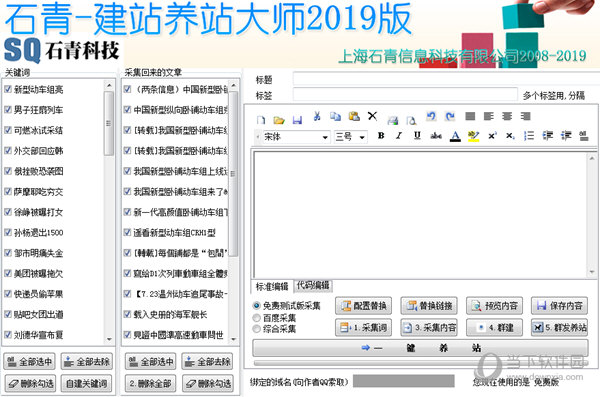
Task: Switch to 代码编辑 tab
Action: click(313, 286)
